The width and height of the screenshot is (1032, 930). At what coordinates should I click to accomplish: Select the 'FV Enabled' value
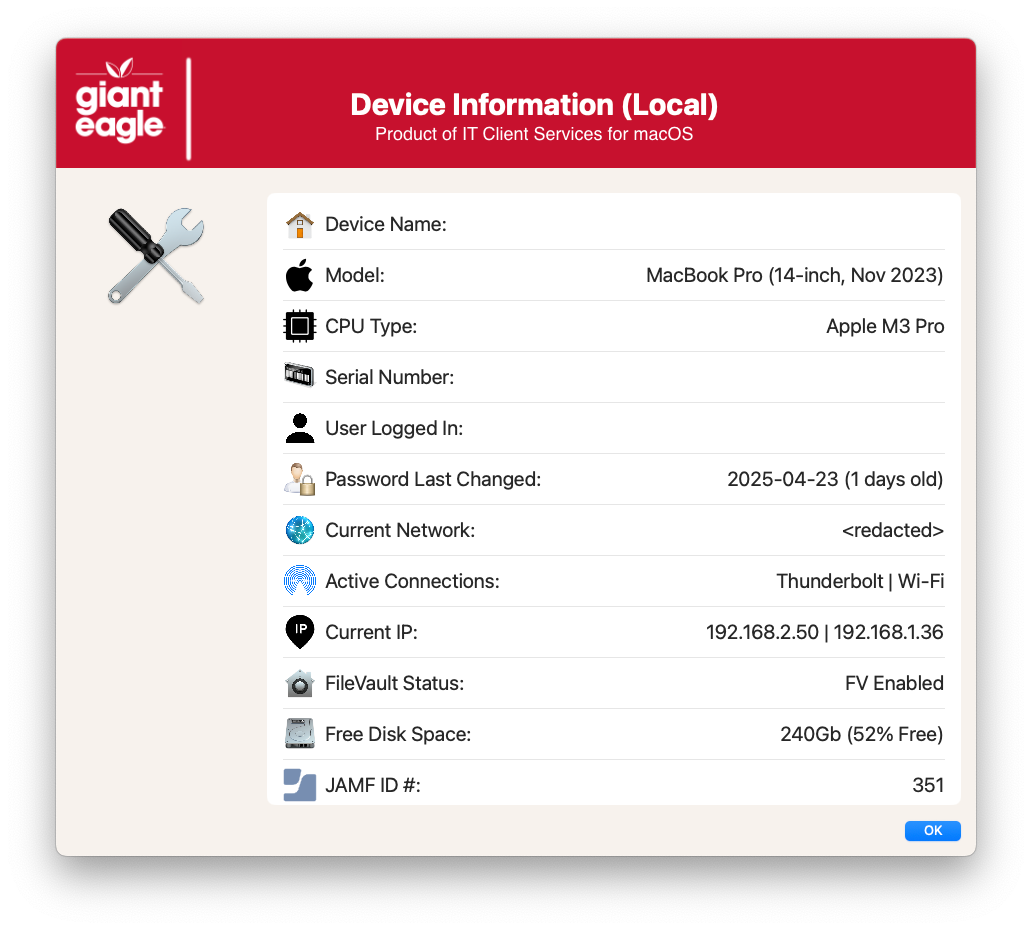coord(894,683)
